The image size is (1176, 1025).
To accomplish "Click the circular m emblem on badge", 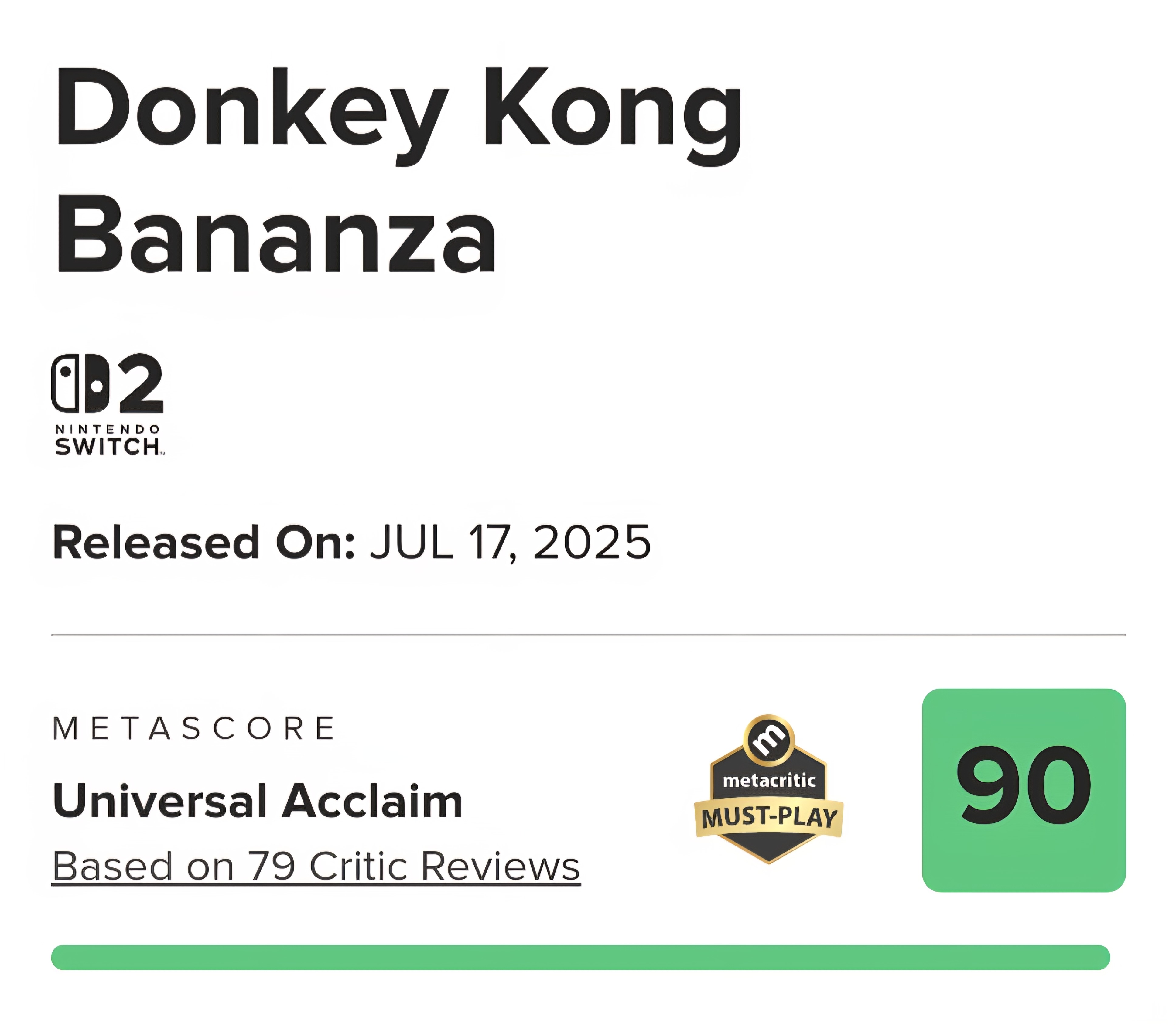I will 768,739.
